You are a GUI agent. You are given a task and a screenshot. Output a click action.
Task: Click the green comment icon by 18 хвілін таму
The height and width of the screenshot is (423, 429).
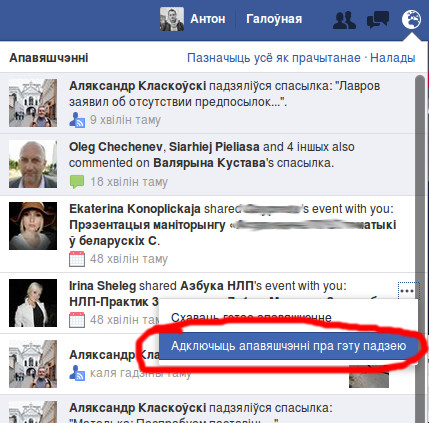coord(77,182)
